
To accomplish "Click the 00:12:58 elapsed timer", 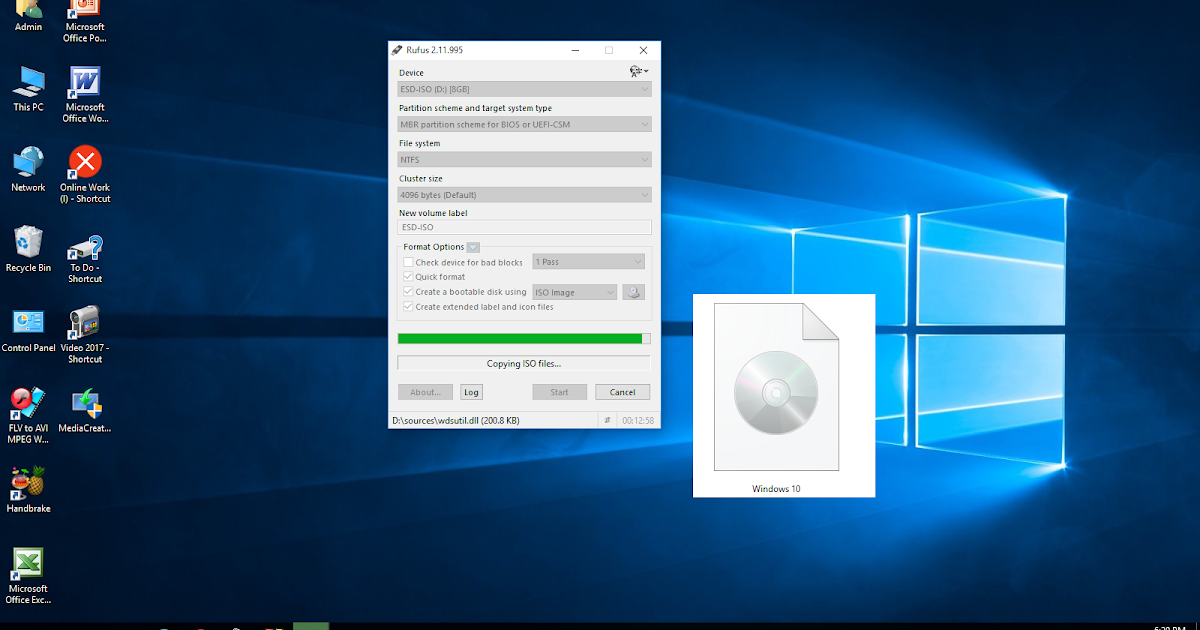I will pos(637,420).
